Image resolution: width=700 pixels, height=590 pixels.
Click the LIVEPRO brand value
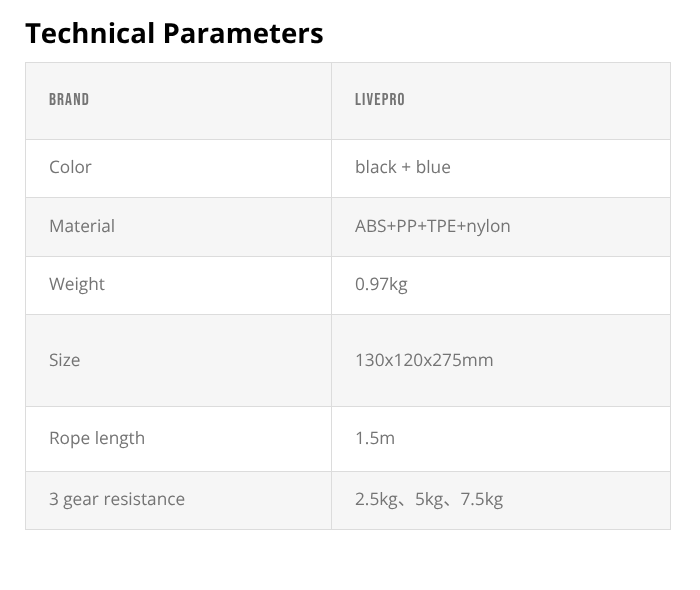click(380, 100)
